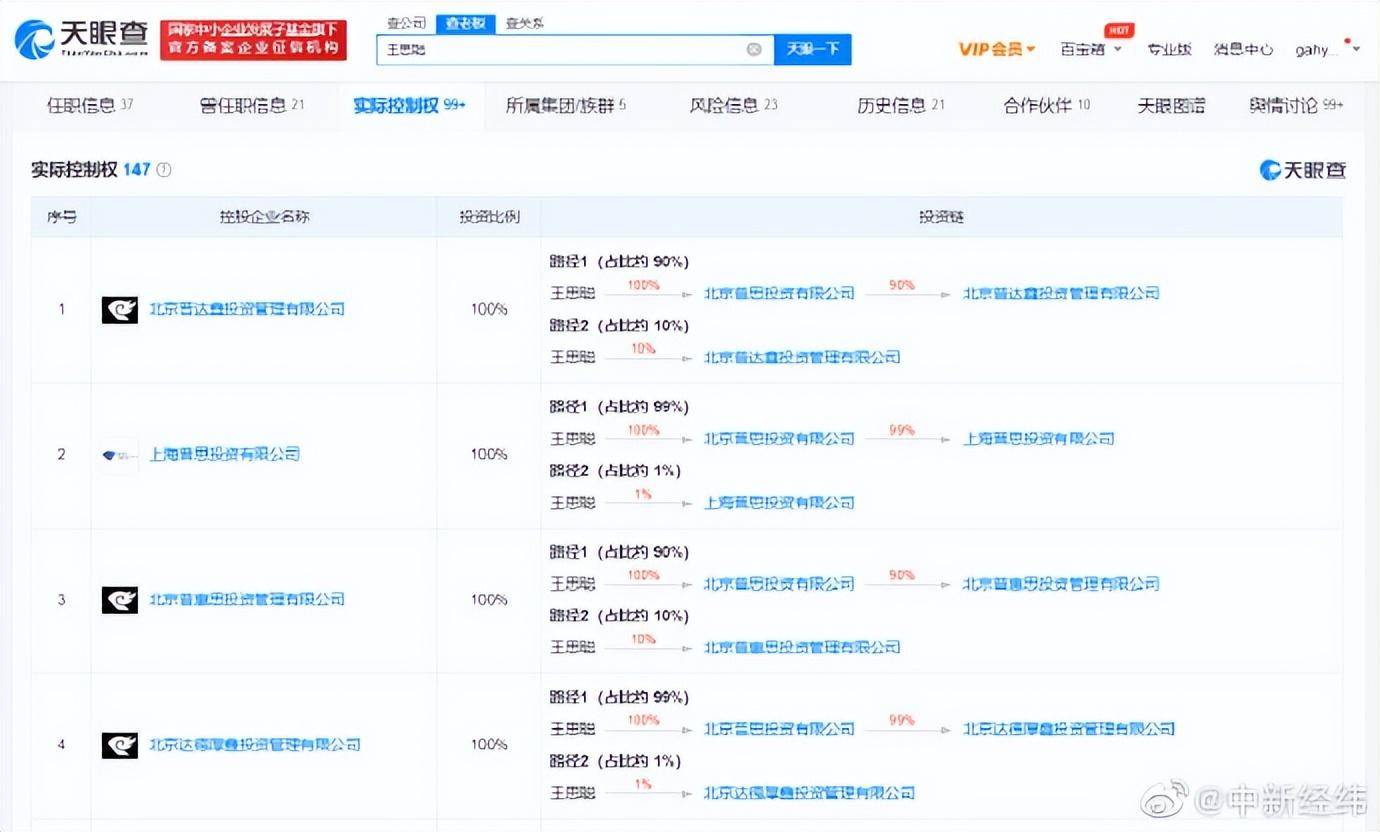This screenshot has width=1380, height=832.
Task: Open the 任职信息 37 tab
Action: 90,105
